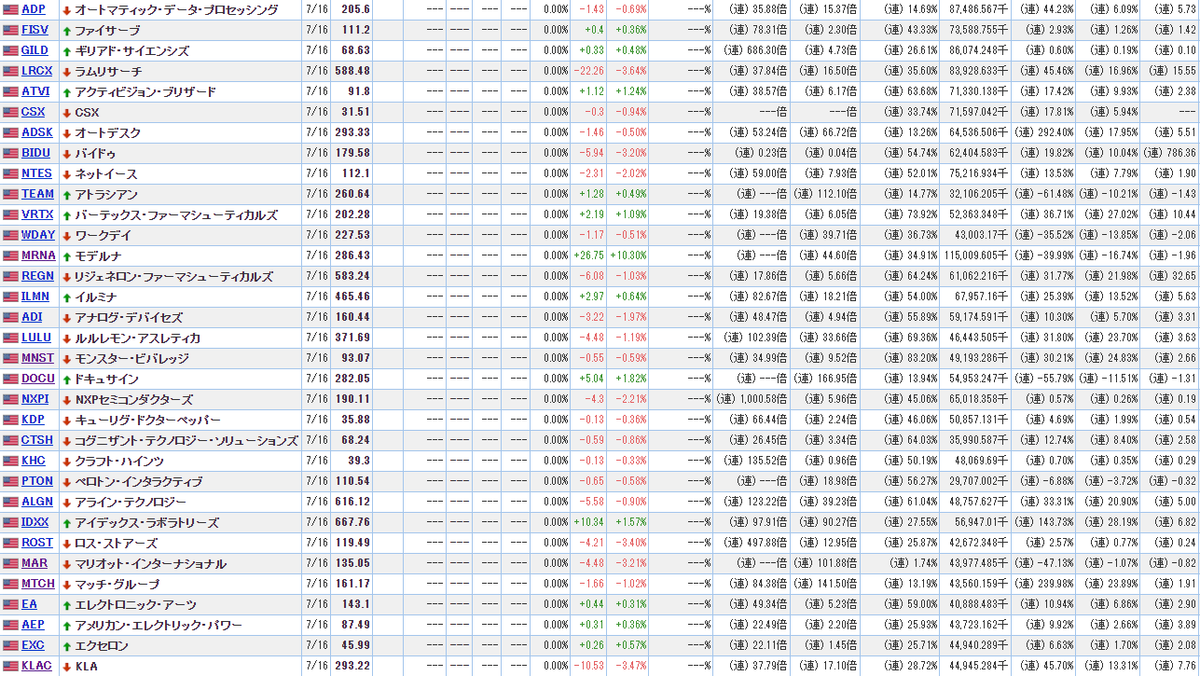This screenshot has width=1200, height=676.
Task: Follow the ADI ticker link
Action: click(31, 317)
